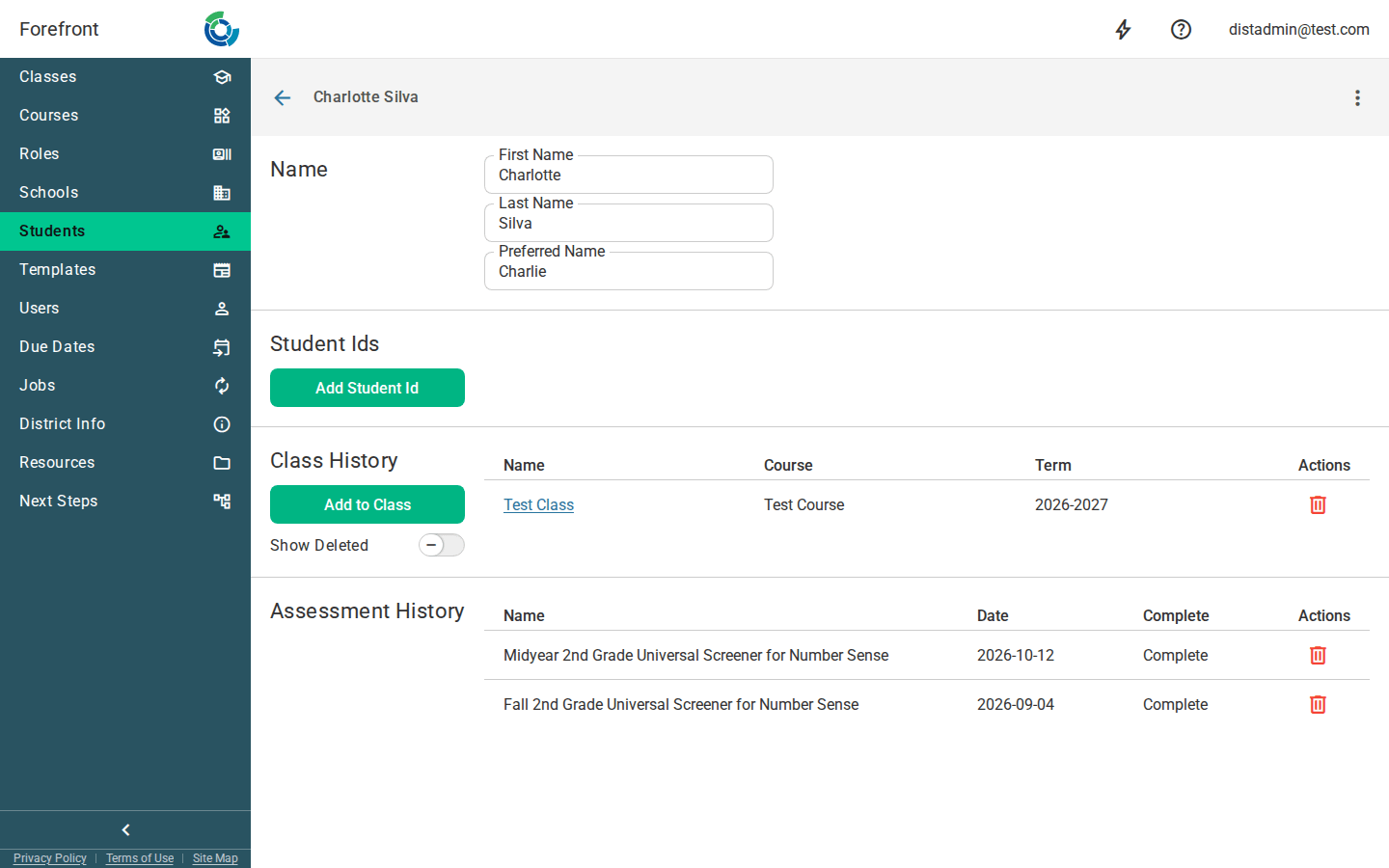The height and width of the screenshot is (868, 1389).
Task: Click the First Name input field
Action: pos(629,175)
